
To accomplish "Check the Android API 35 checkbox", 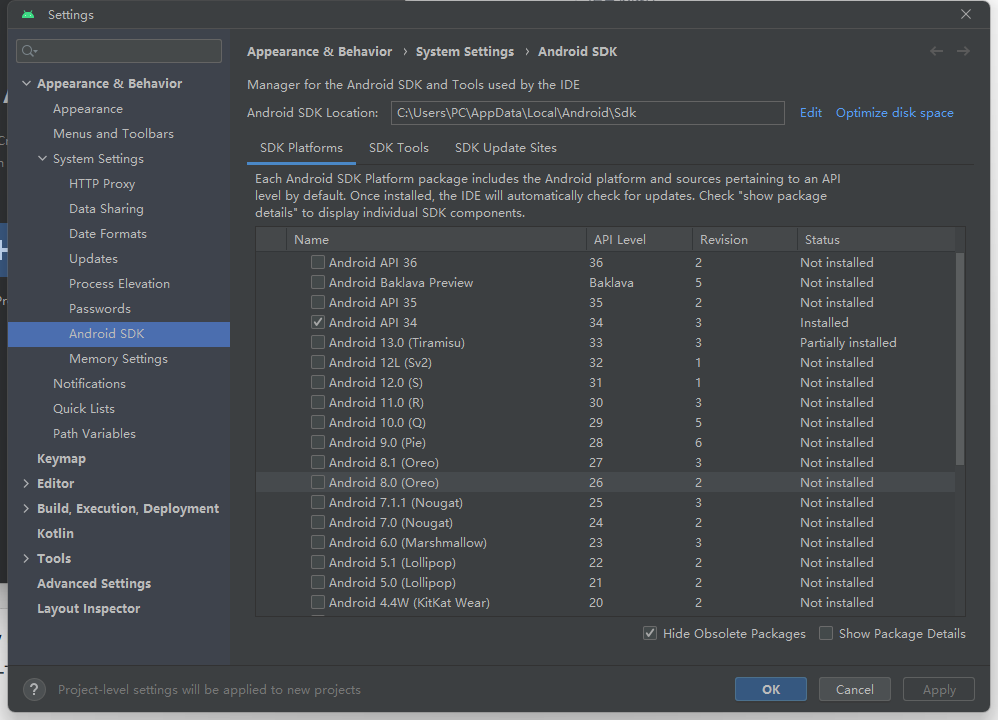I will pos(318,302).
